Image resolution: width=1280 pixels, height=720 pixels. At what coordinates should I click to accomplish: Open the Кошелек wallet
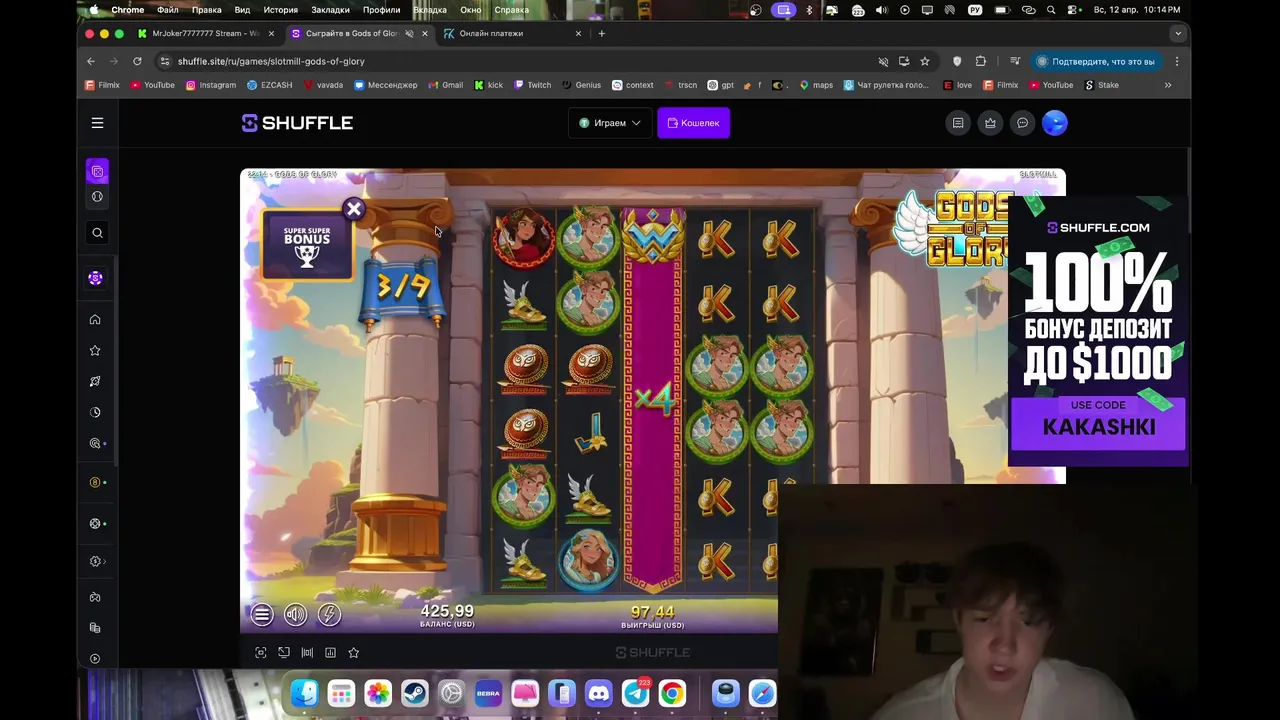tap(693, 123)
